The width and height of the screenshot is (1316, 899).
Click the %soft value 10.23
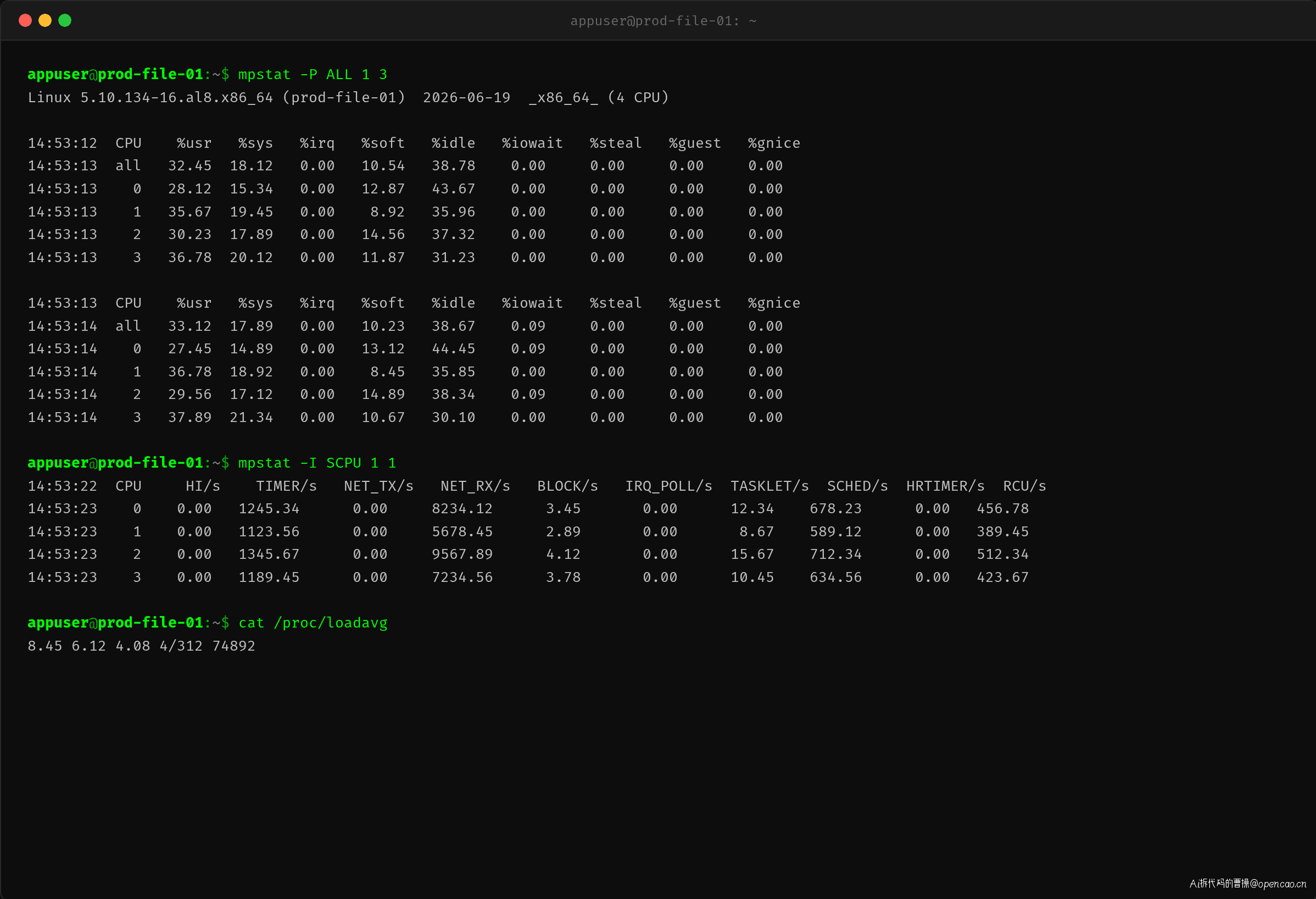click(383, 326)
